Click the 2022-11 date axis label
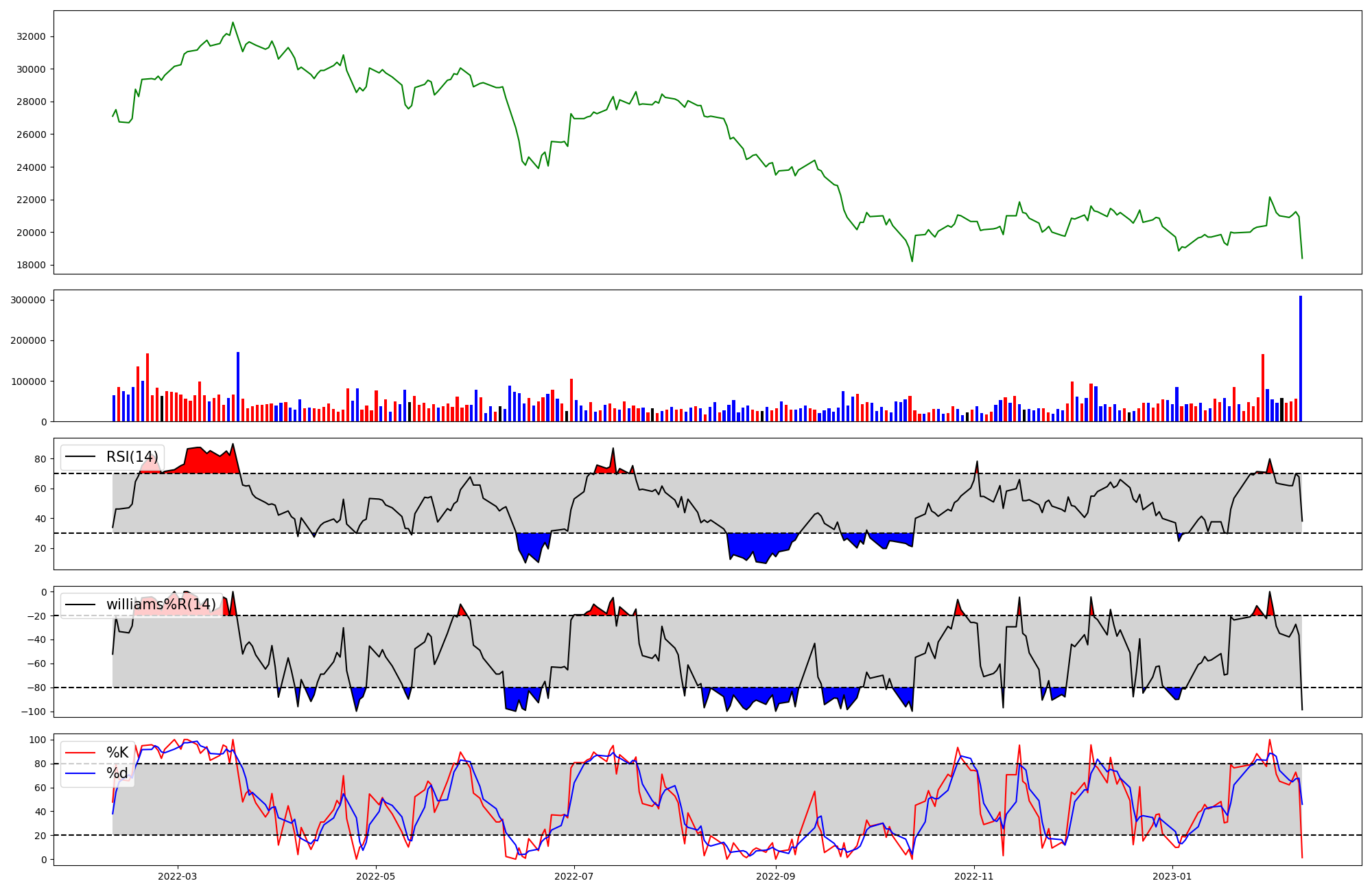Viewport: 1372px width, 892px height. click(973, 876)
